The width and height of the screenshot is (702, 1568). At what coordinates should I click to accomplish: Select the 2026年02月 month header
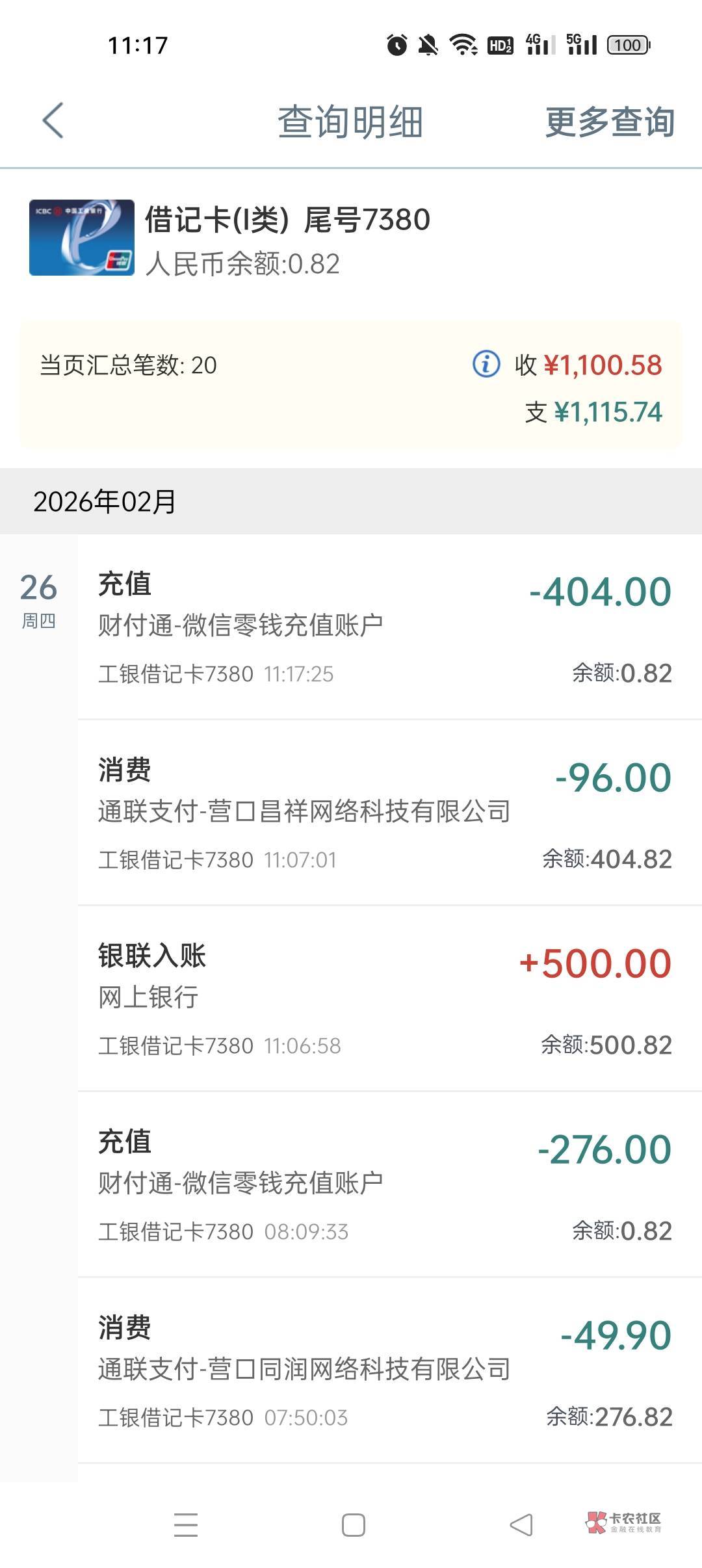(x=104, y=501)
